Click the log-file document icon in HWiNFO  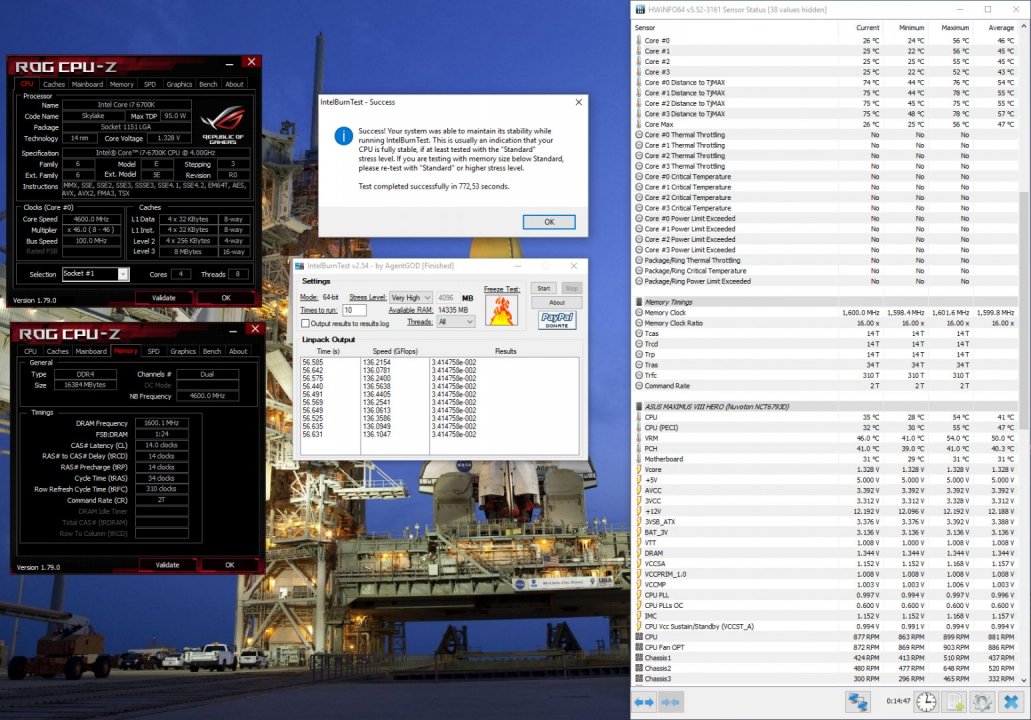[953, 702]
